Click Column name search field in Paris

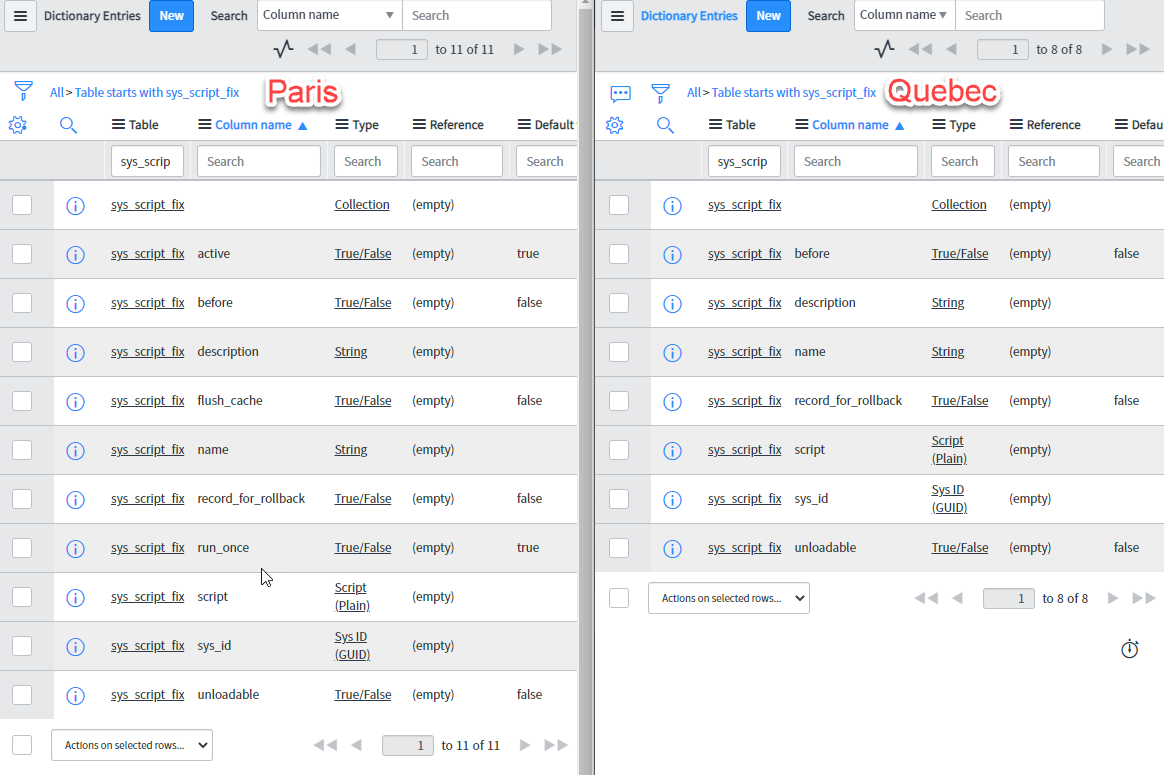[x=258, y=161]
